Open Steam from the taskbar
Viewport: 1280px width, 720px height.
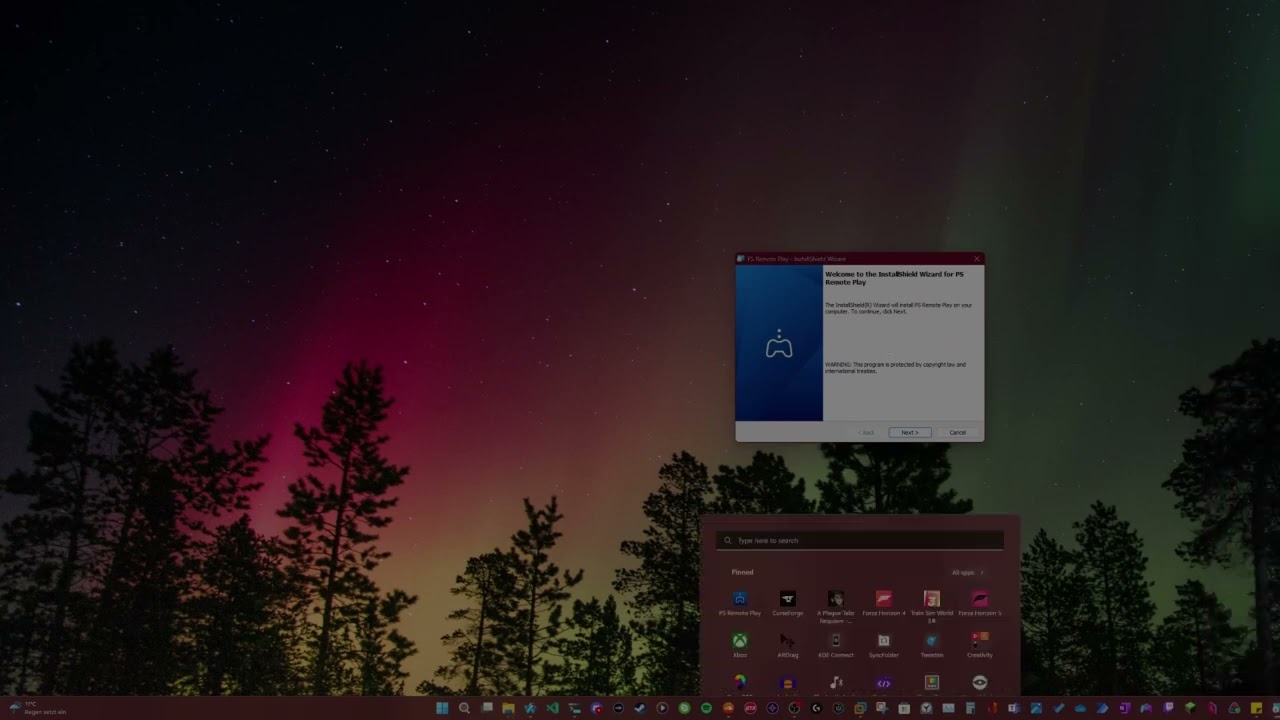coord(640,708)
